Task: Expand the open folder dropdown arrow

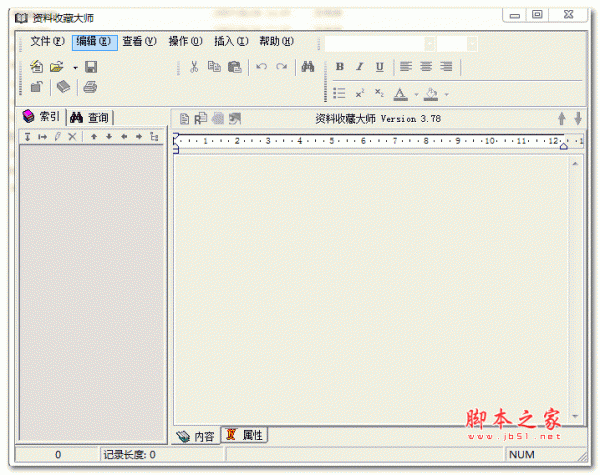Action: click(x=75, y=68)
